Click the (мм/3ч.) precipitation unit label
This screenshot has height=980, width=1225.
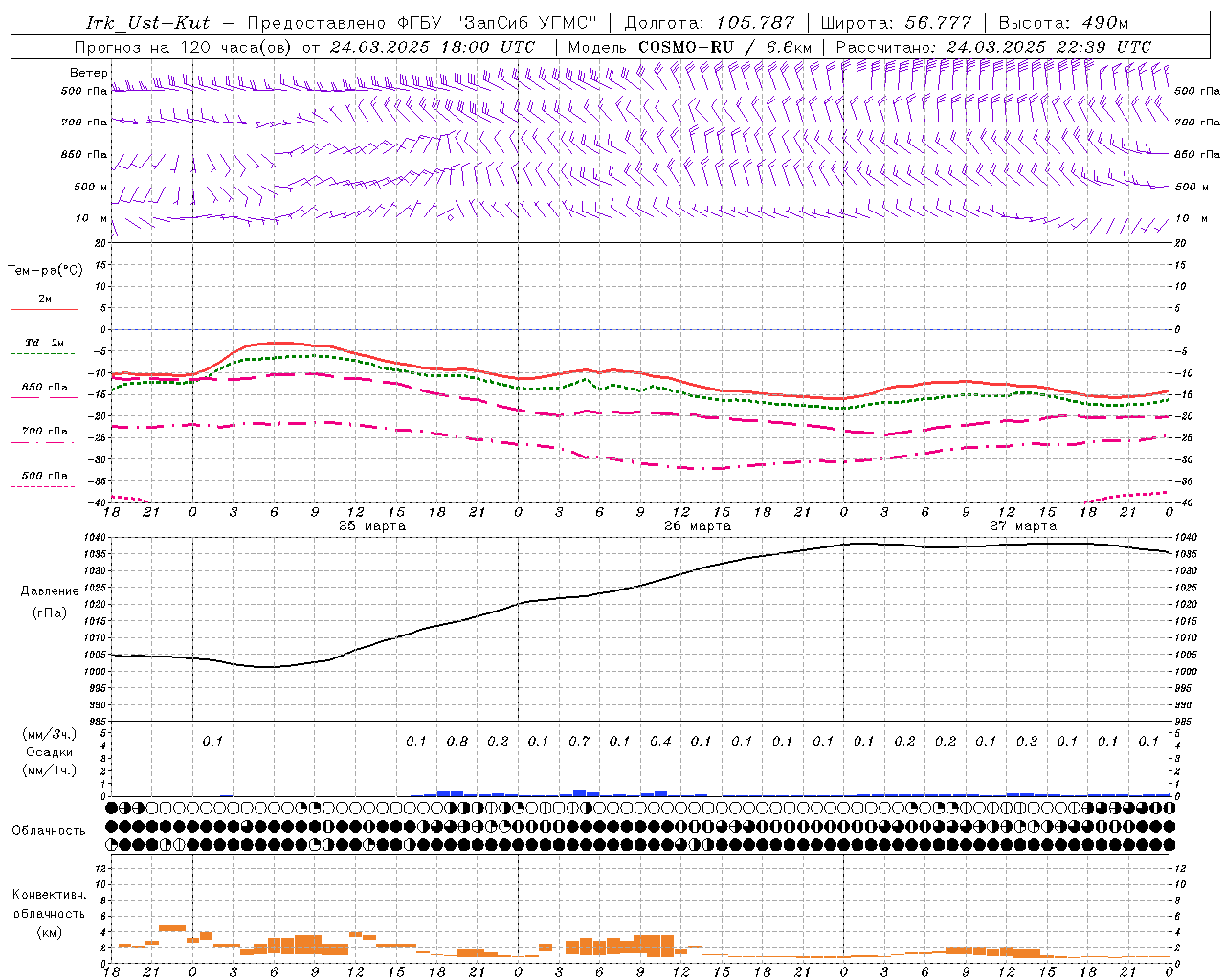point(50,734)
